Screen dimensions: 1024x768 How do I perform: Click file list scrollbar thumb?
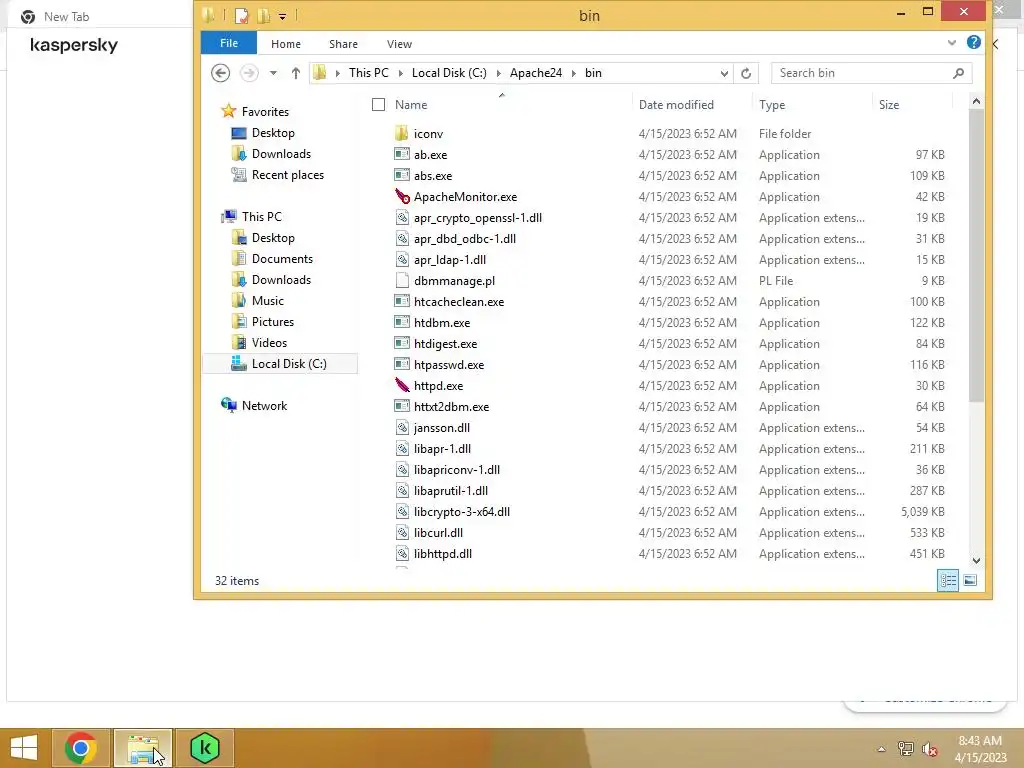(976, 255)
